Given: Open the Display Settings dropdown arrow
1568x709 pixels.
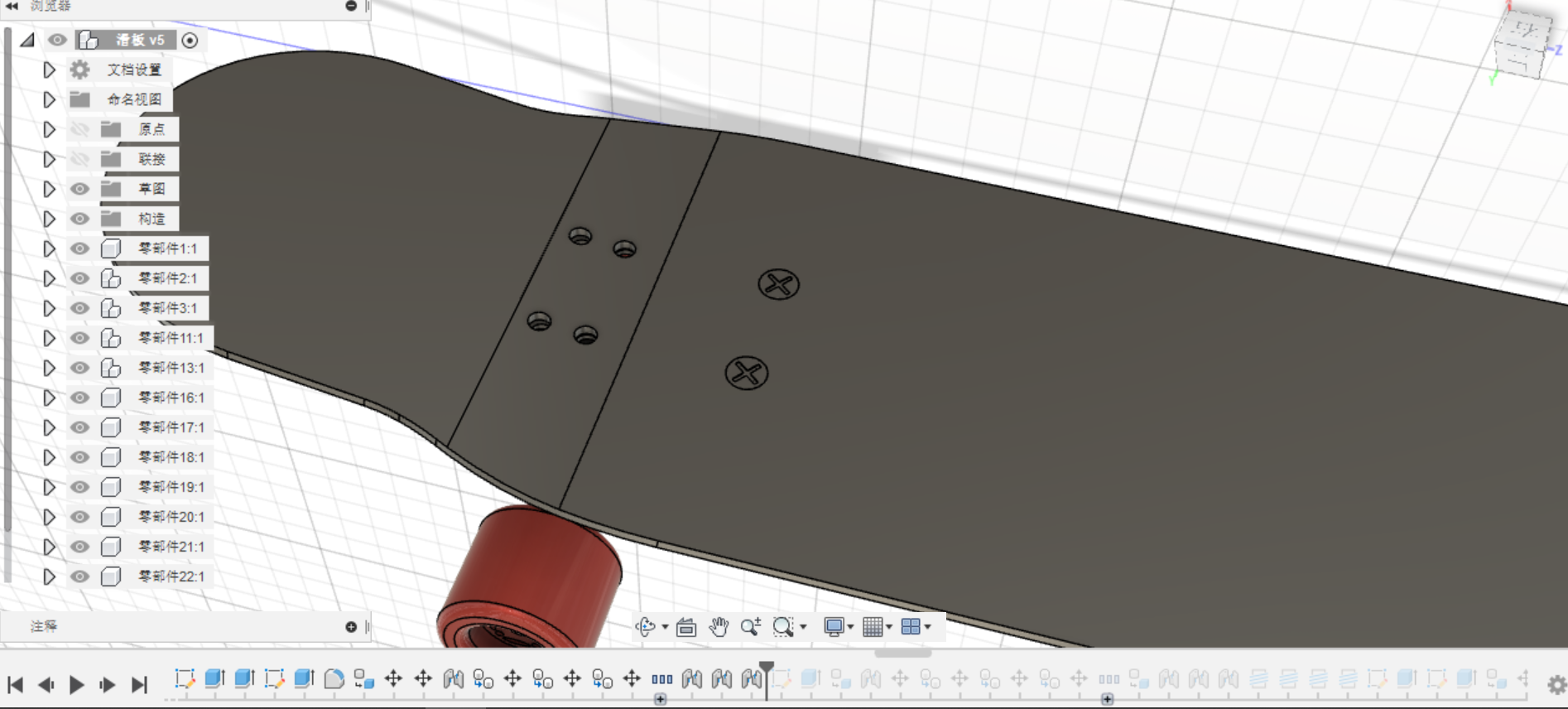Looking at the screenshot, I should pyautogui.click(x=850, y=627).
